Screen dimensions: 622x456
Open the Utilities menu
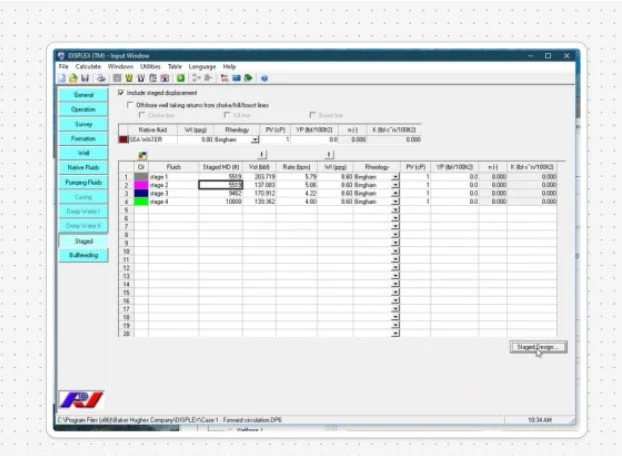[150, 67]
